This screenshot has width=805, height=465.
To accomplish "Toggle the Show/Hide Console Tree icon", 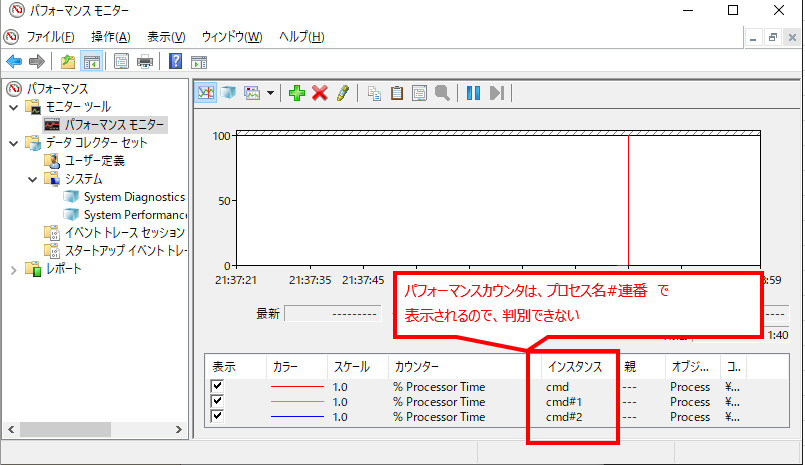I will pyautogui.click(x=92, y=62).
